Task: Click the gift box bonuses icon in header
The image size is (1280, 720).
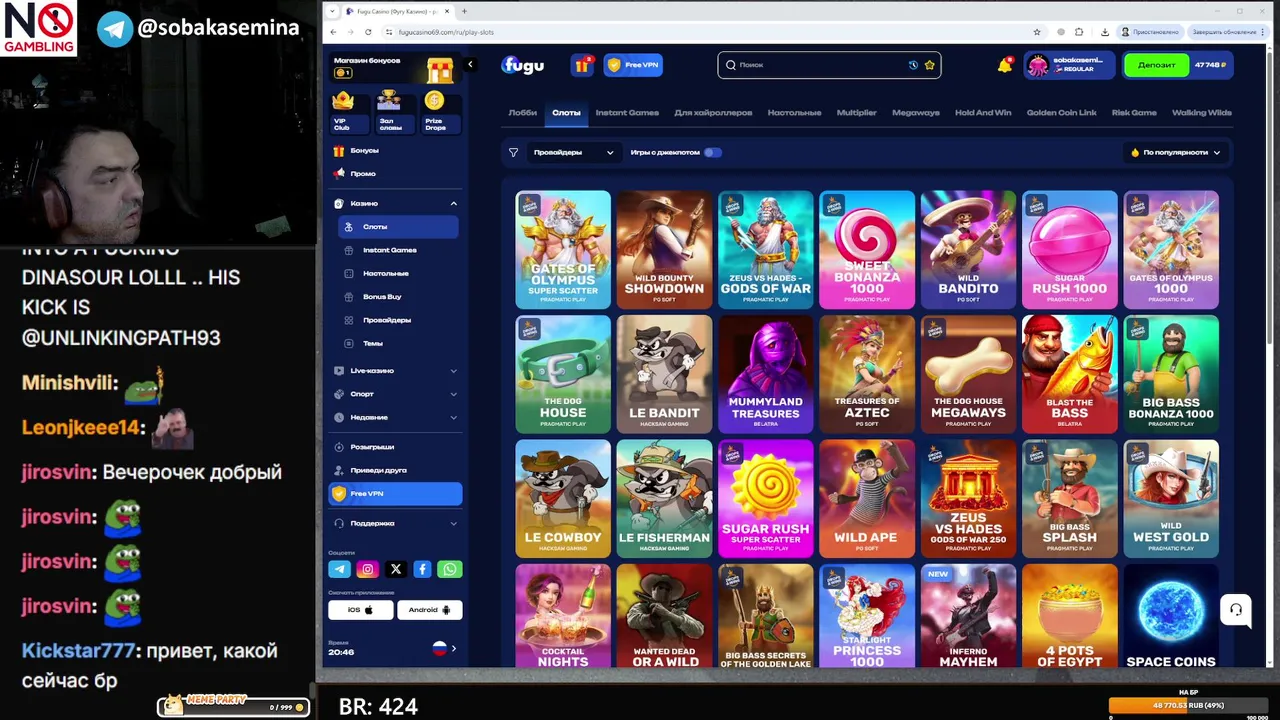Action: (x=582, y=65)
